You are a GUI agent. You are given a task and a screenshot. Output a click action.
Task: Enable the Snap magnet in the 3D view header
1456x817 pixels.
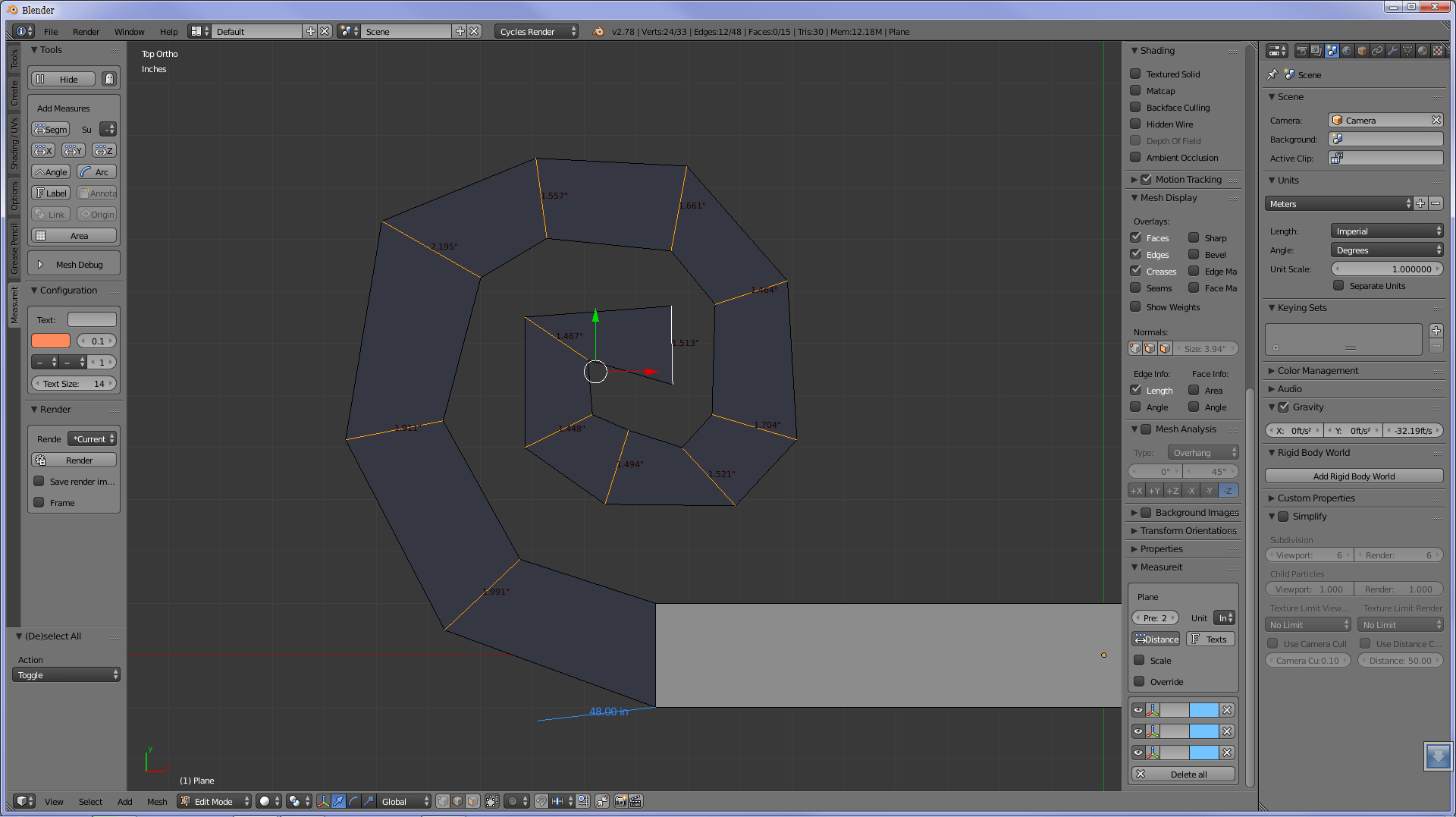point(541,801)
